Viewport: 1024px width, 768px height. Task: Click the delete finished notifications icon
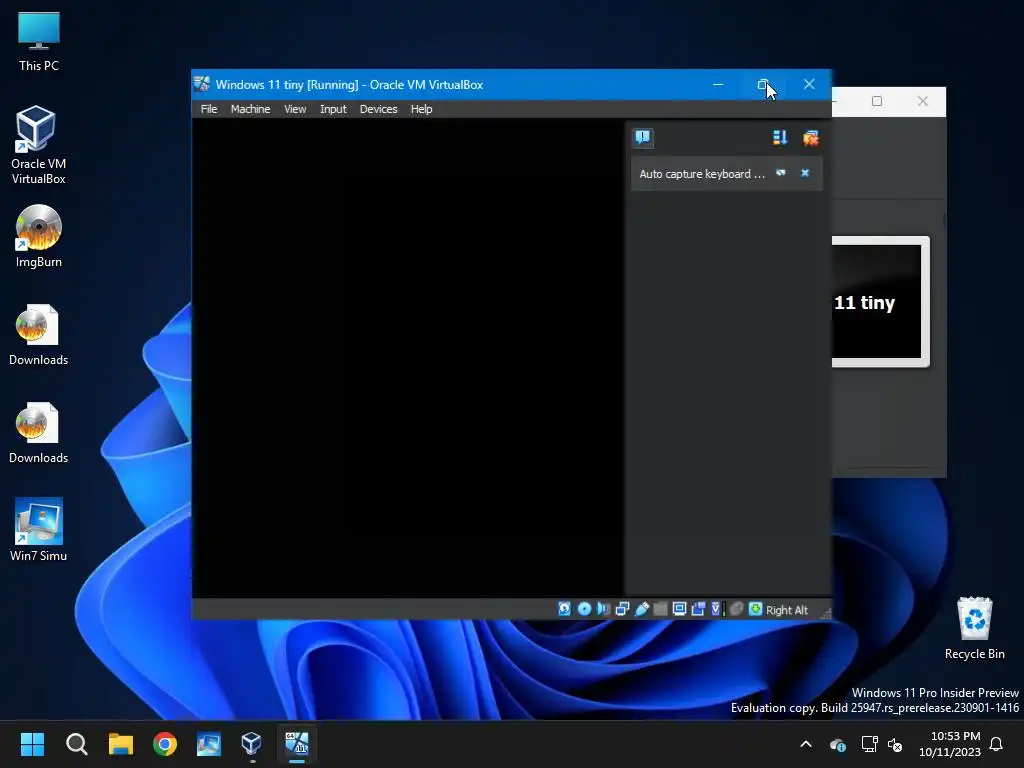(810, 137)
